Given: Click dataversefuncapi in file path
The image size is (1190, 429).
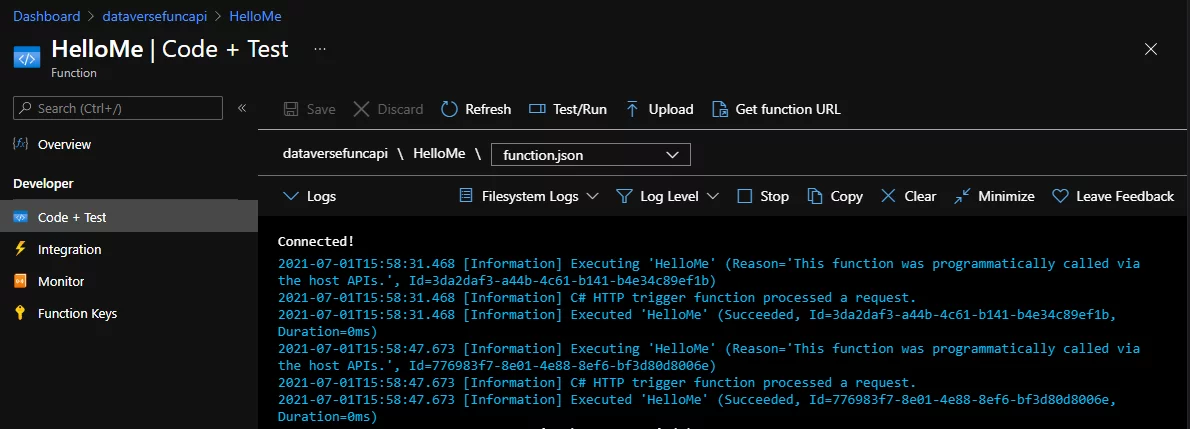Looking at the screenshot, I should click(x=336, y=153).
